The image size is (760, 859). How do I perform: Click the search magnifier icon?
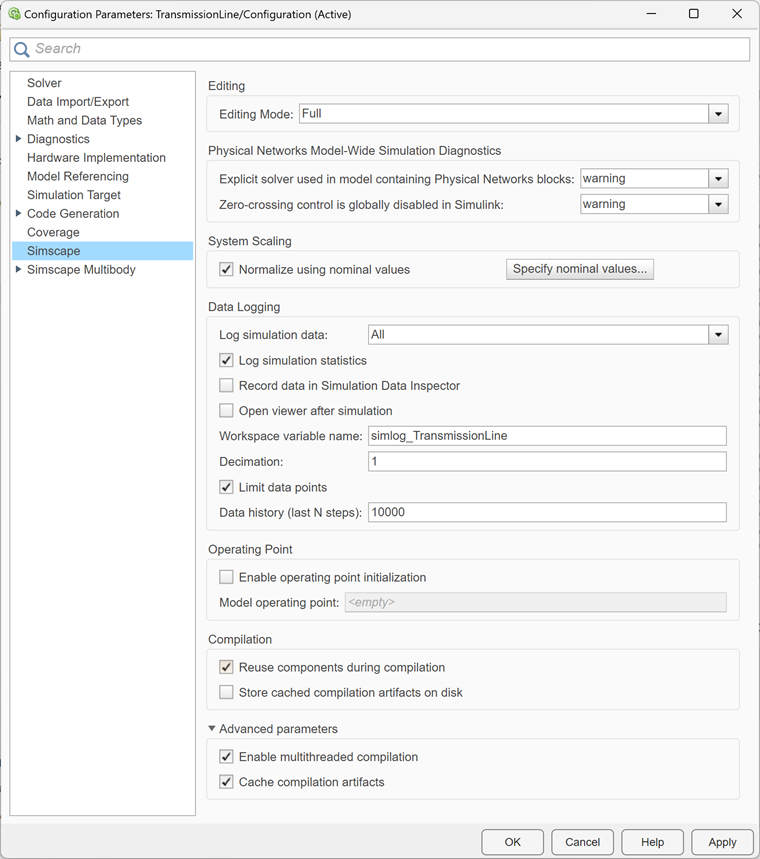[21, 49]
